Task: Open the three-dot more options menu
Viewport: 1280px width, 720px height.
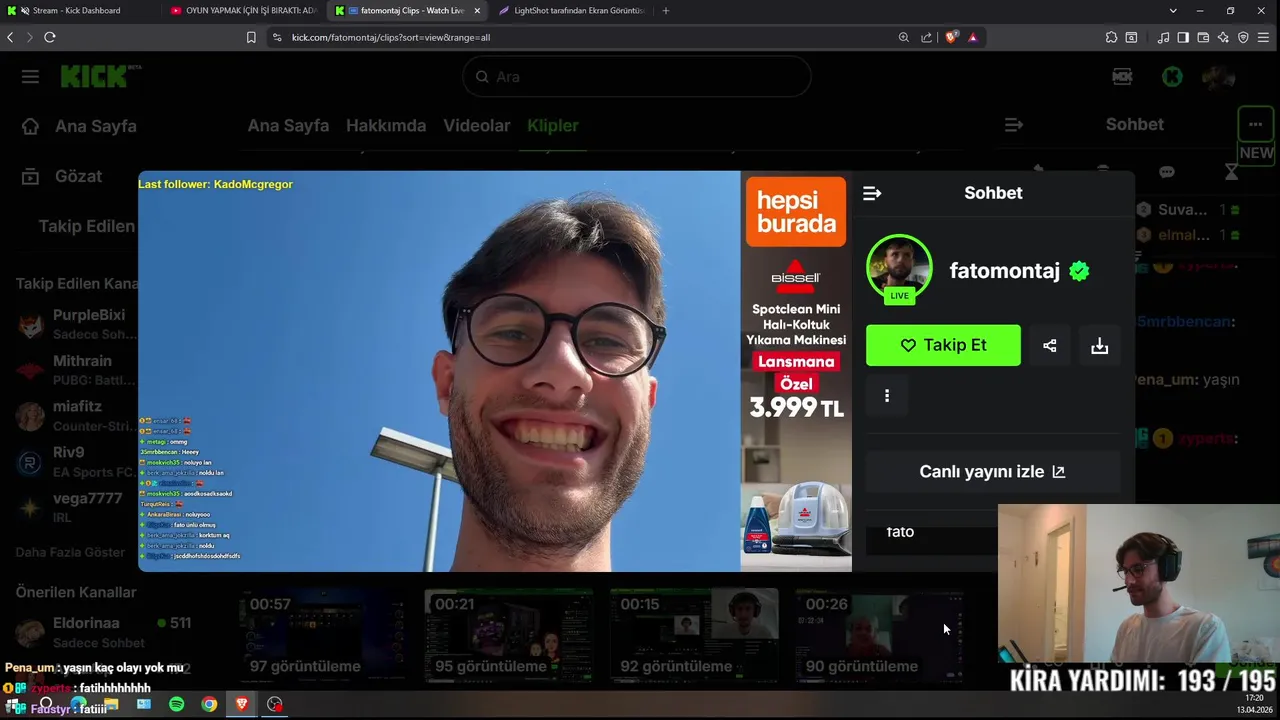Action: tap(886, 396)
